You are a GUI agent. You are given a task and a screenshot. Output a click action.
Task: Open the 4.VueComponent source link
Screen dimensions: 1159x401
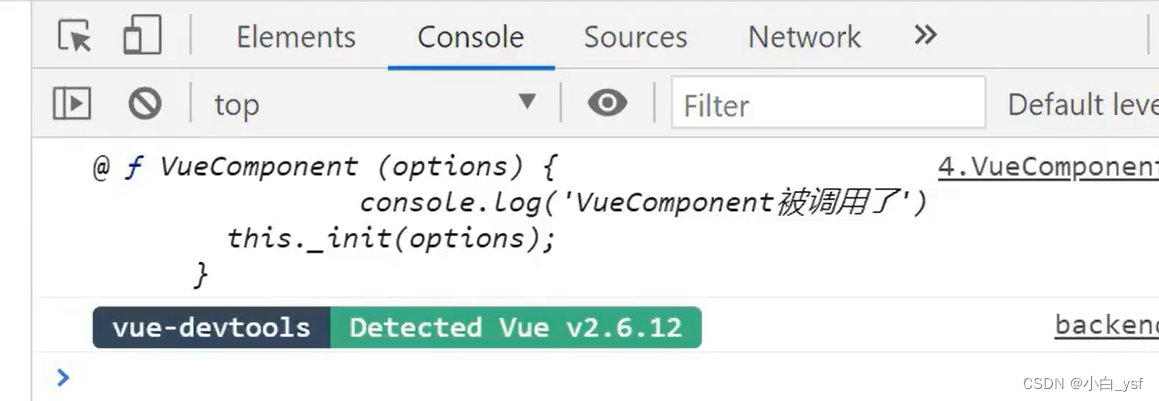(x=1048, y=168)
